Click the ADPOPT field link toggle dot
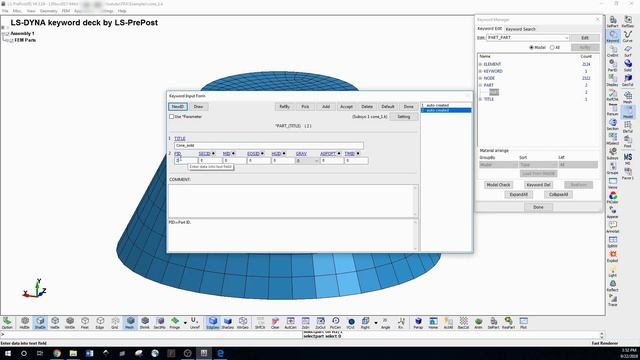Viewport: 640px width, 360px height. 339,153
